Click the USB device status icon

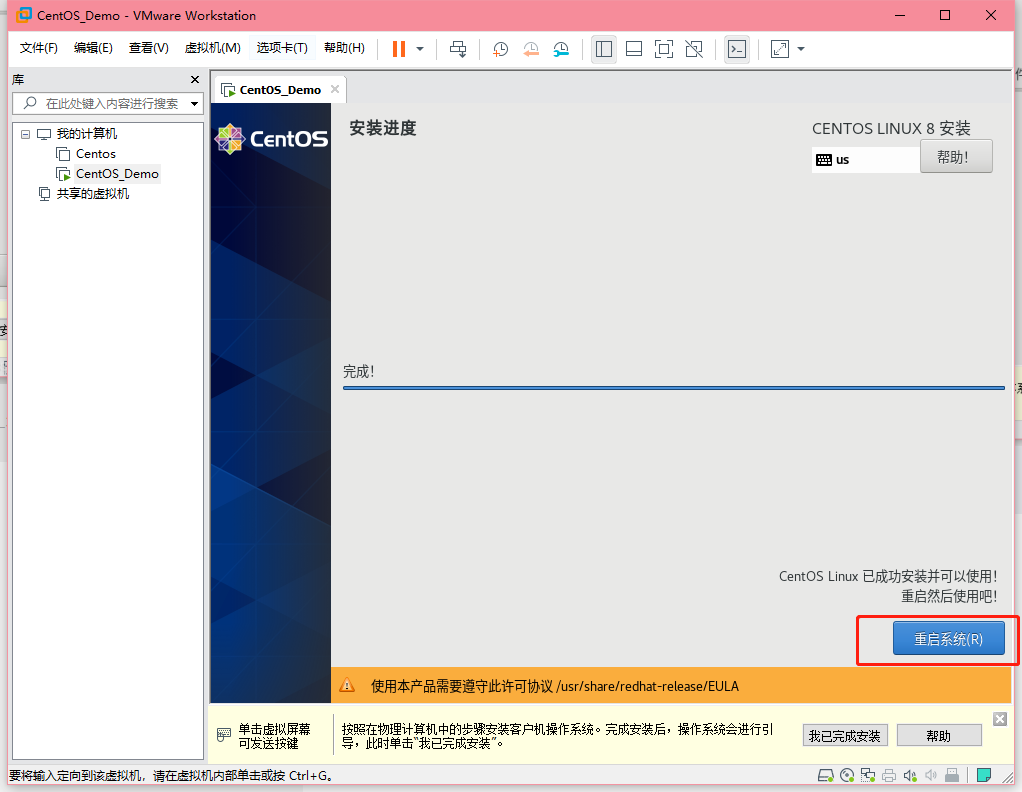952,775
